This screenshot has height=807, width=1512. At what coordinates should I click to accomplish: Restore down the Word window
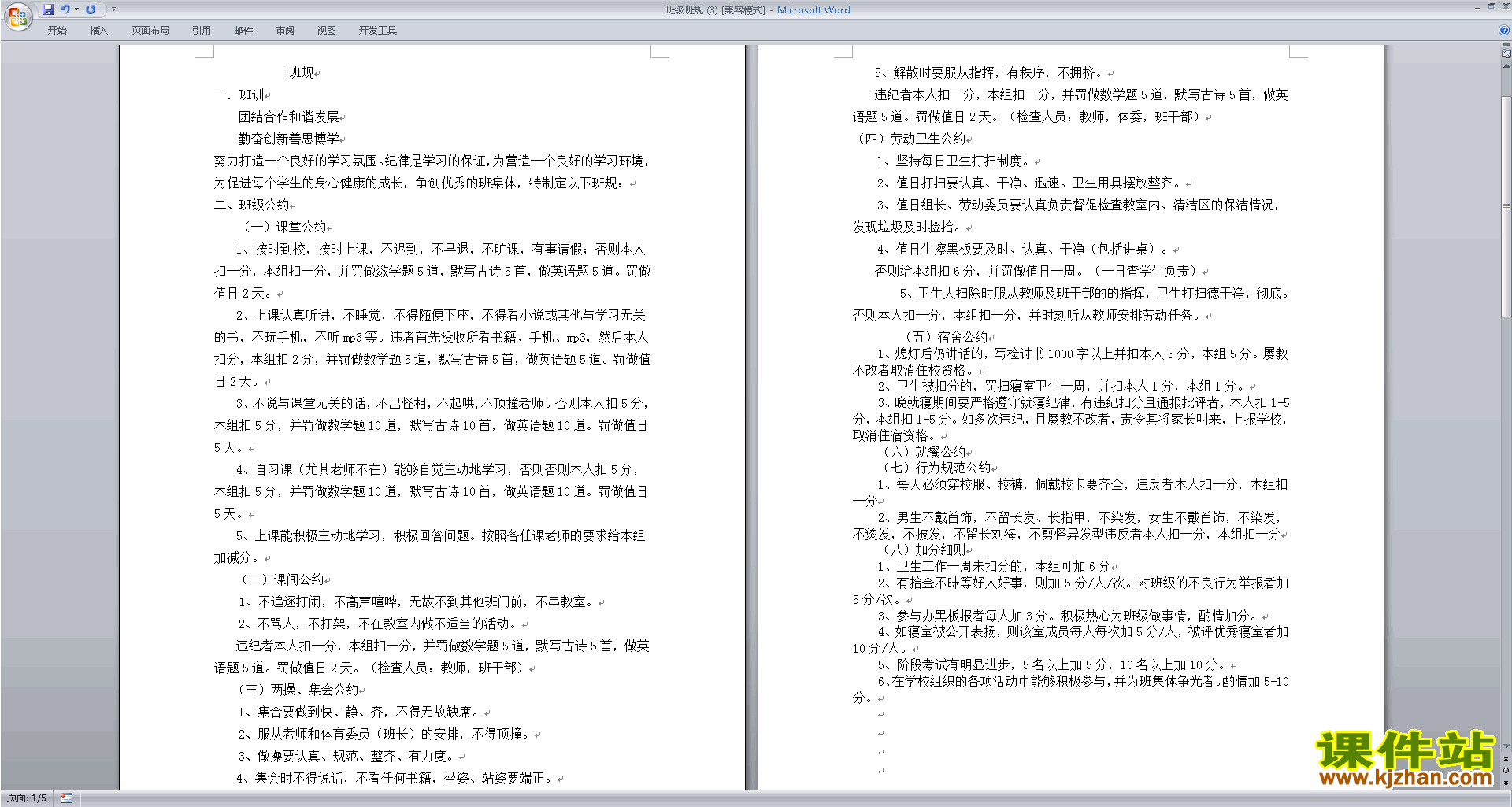click(1492, 6)
